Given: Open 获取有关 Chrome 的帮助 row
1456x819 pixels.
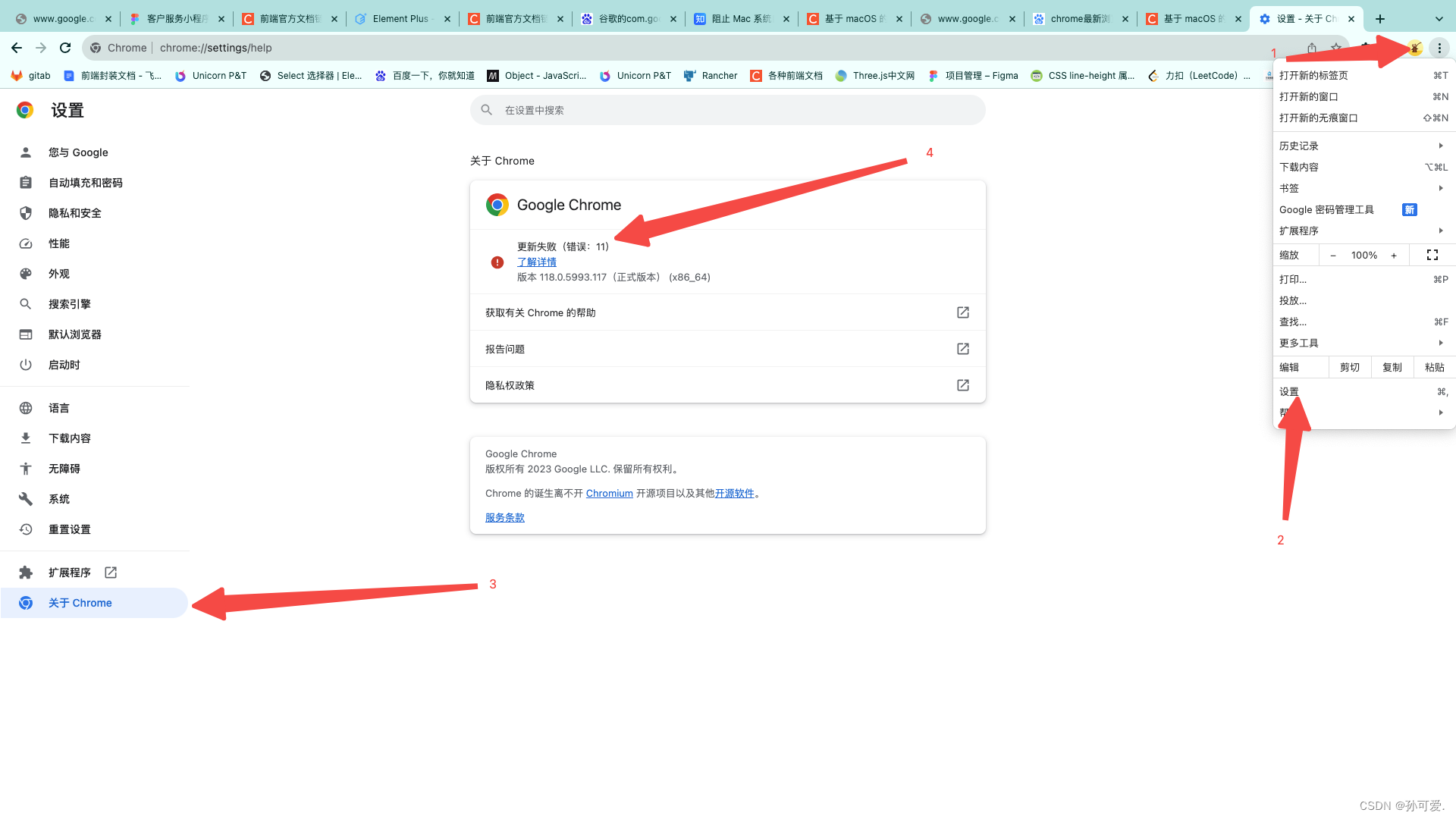Looking at the screenshot, I should tap(728, 312).
